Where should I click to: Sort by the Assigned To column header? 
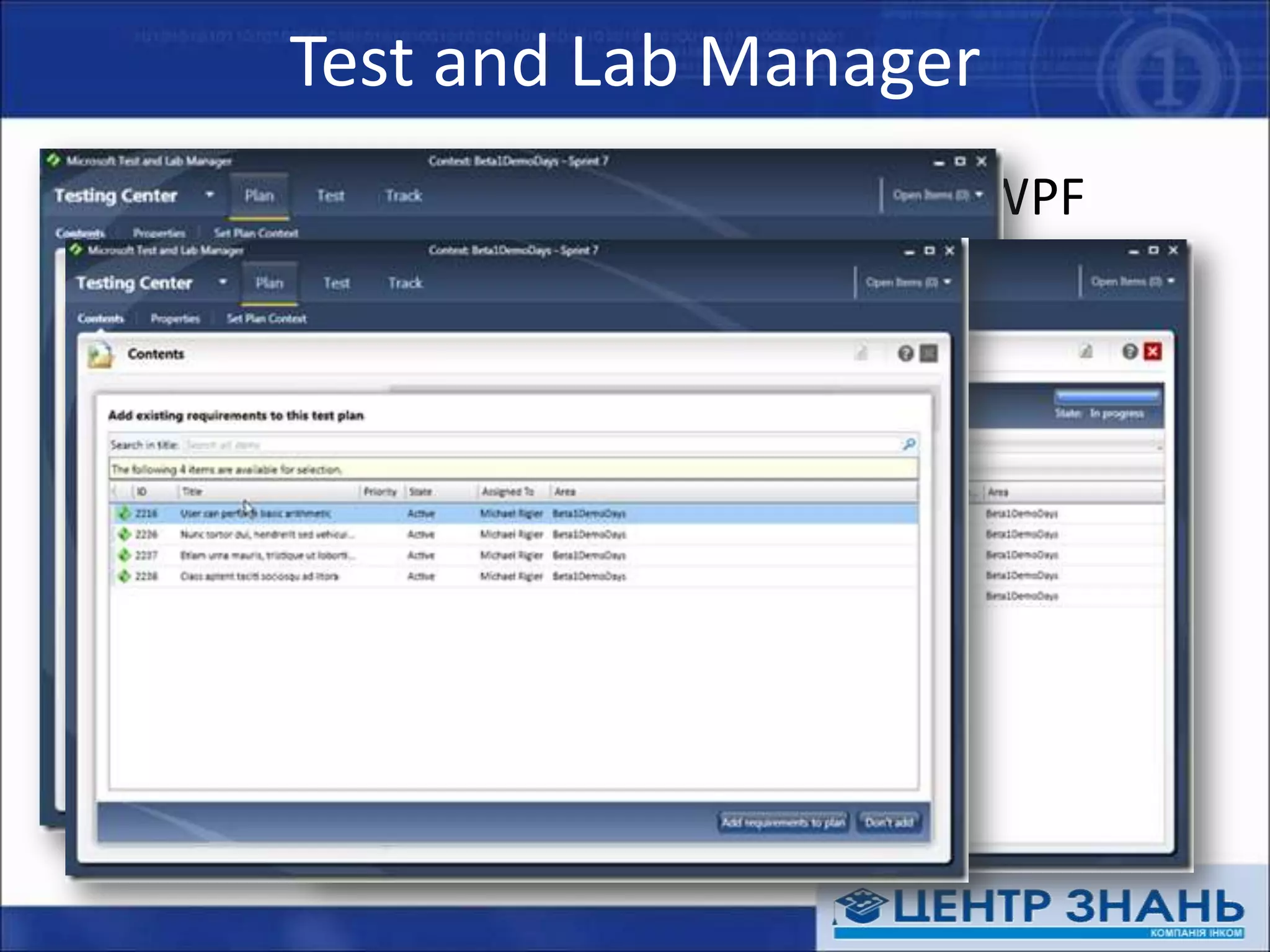pyautogui.click(x=513, y=491)
